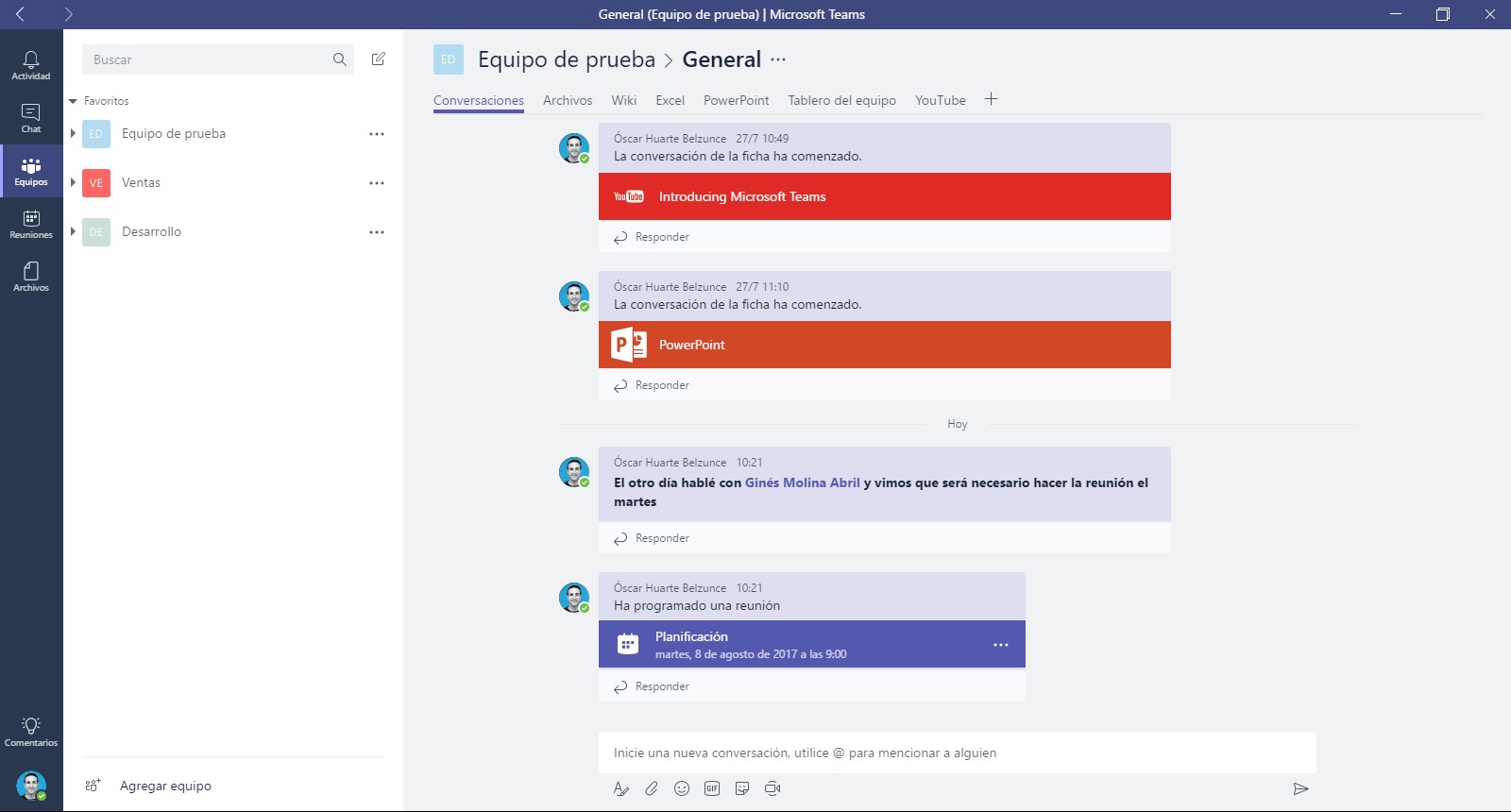Insert a GIF using the GIF icon
This screenshot has width=1511, height=812.
coord(712,788)
